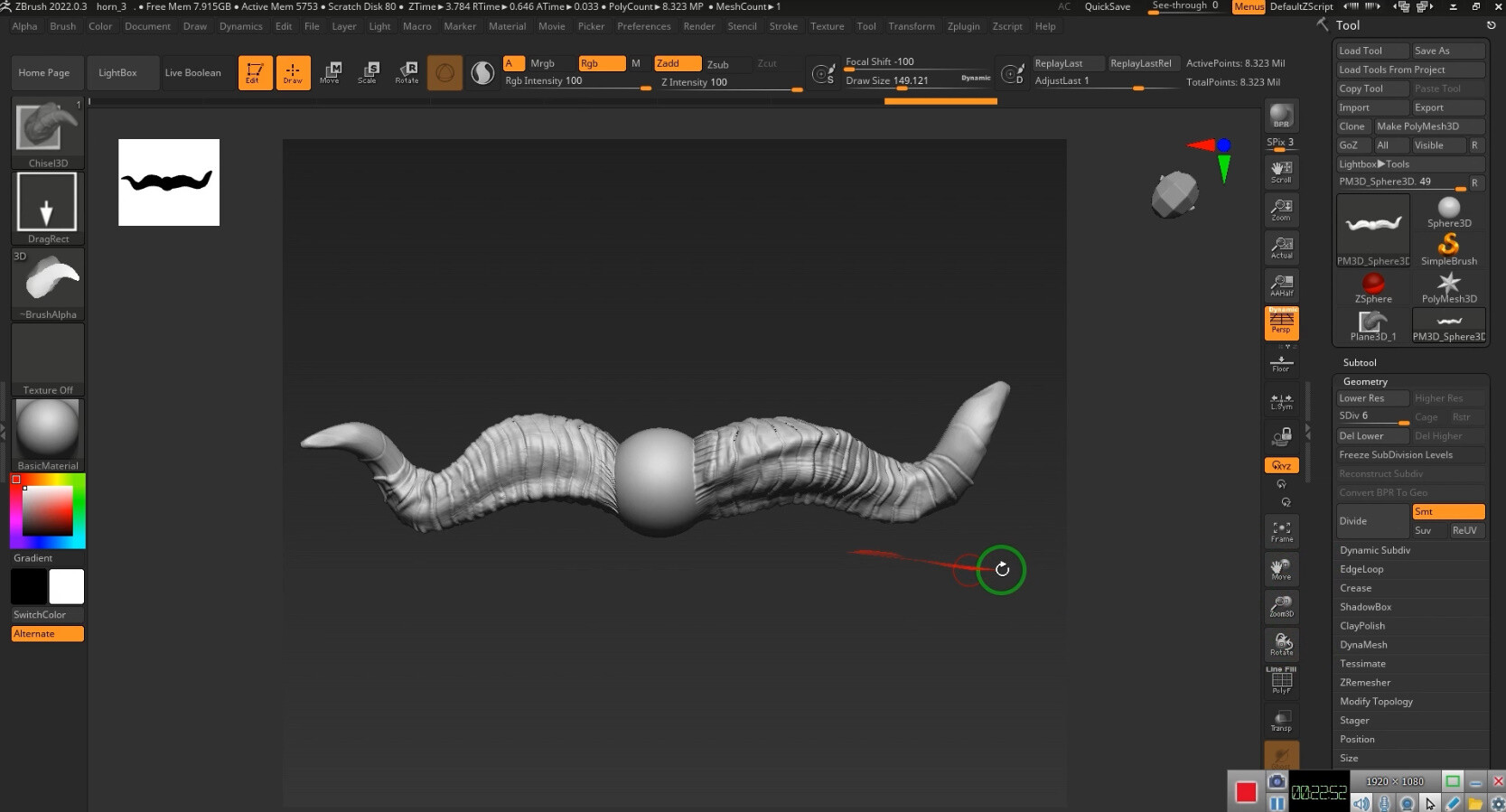
Task: Open the Chisel3D brush thumbnail
Action: coord(48,133)
